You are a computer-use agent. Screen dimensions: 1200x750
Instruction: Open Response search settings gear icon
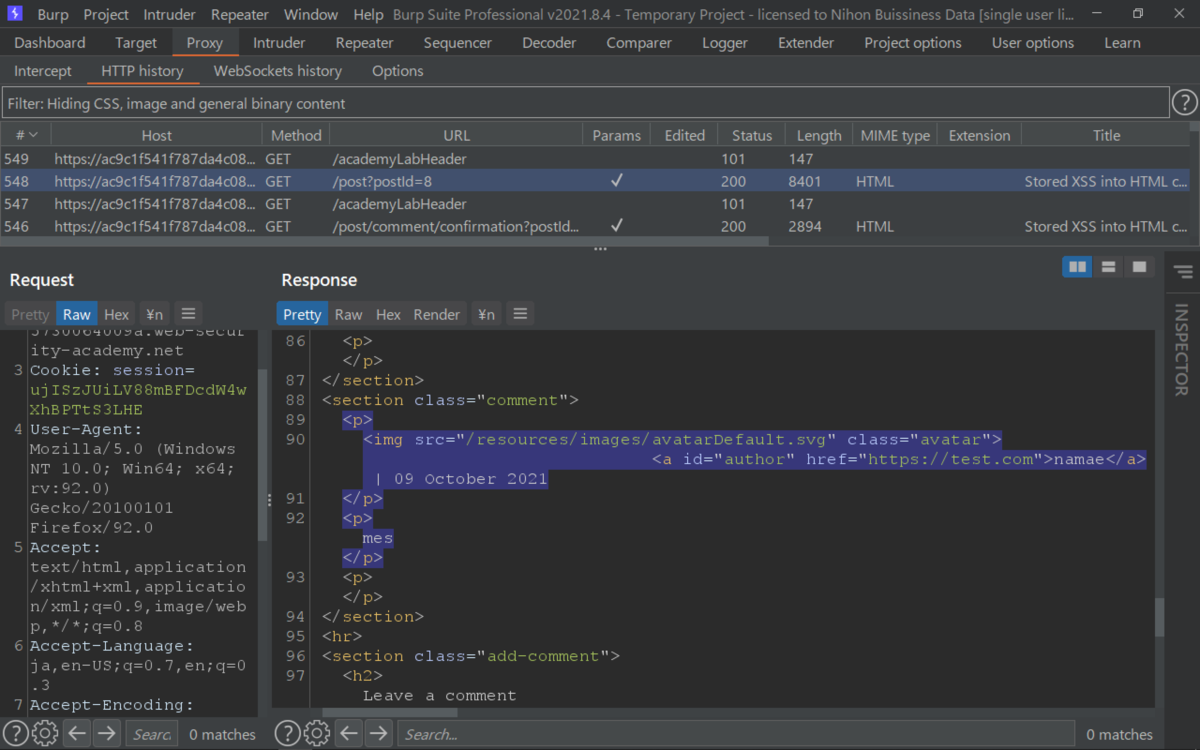[317, 733]
